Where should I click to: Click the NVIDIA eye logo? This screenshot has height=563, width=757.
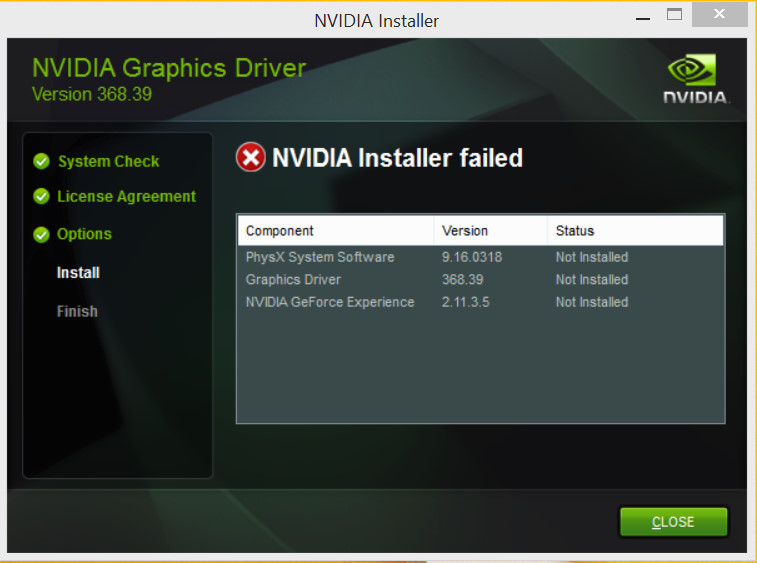tap(692, 70)
